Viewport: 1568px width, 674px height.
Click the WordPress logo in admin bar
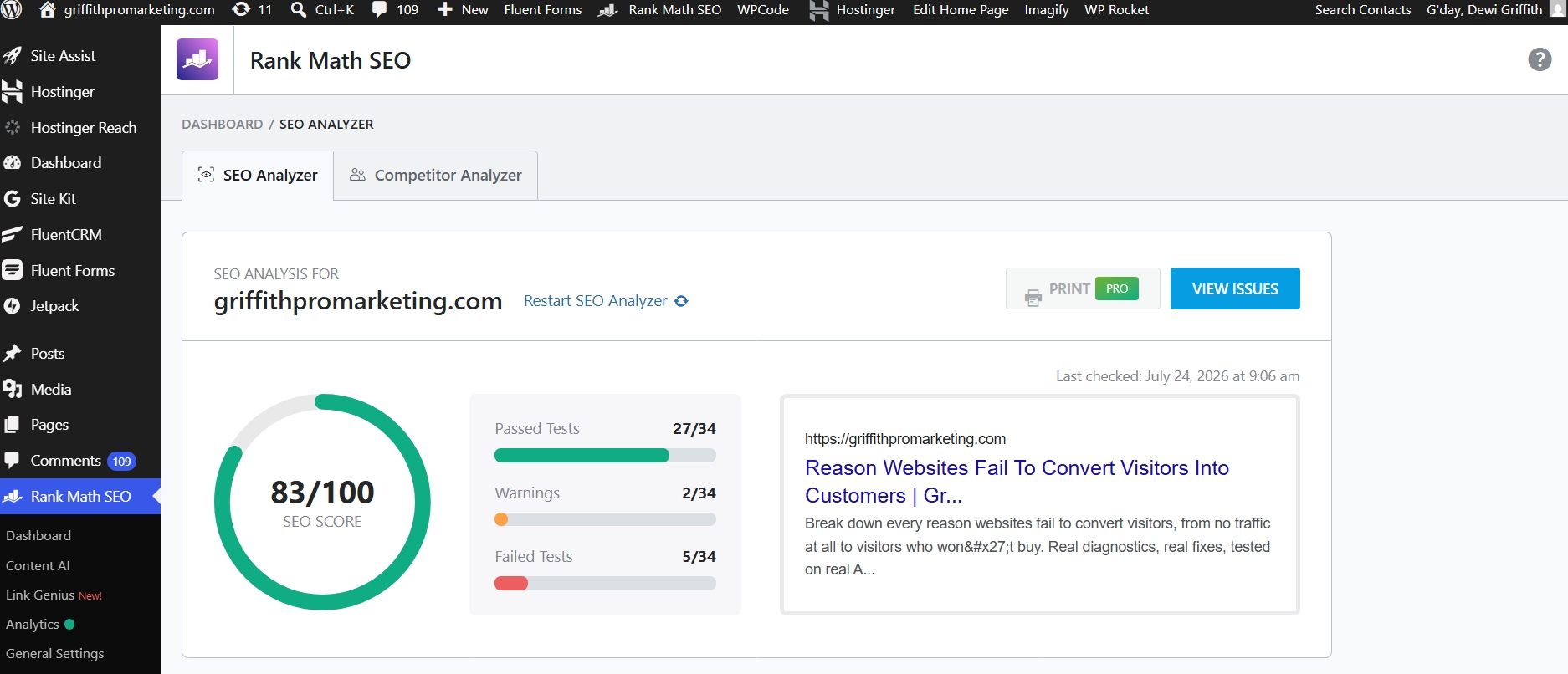tap(12, 10)
